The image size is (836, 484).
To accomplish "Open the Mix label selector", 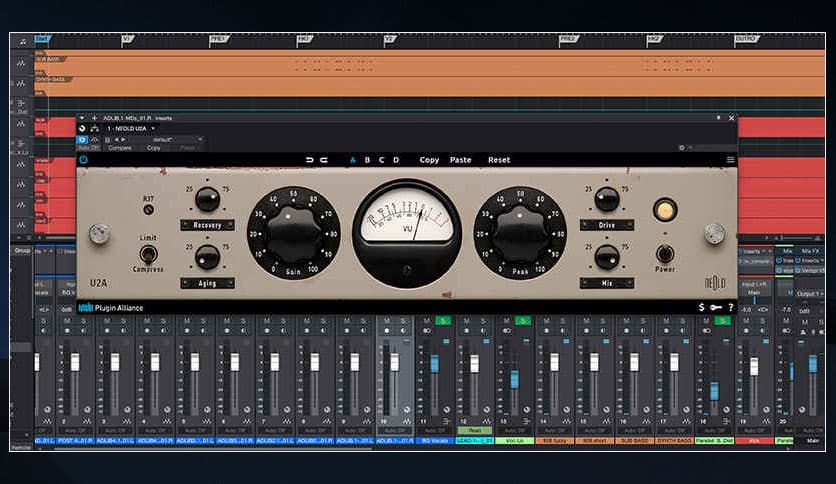I will [x=607, y=283].
